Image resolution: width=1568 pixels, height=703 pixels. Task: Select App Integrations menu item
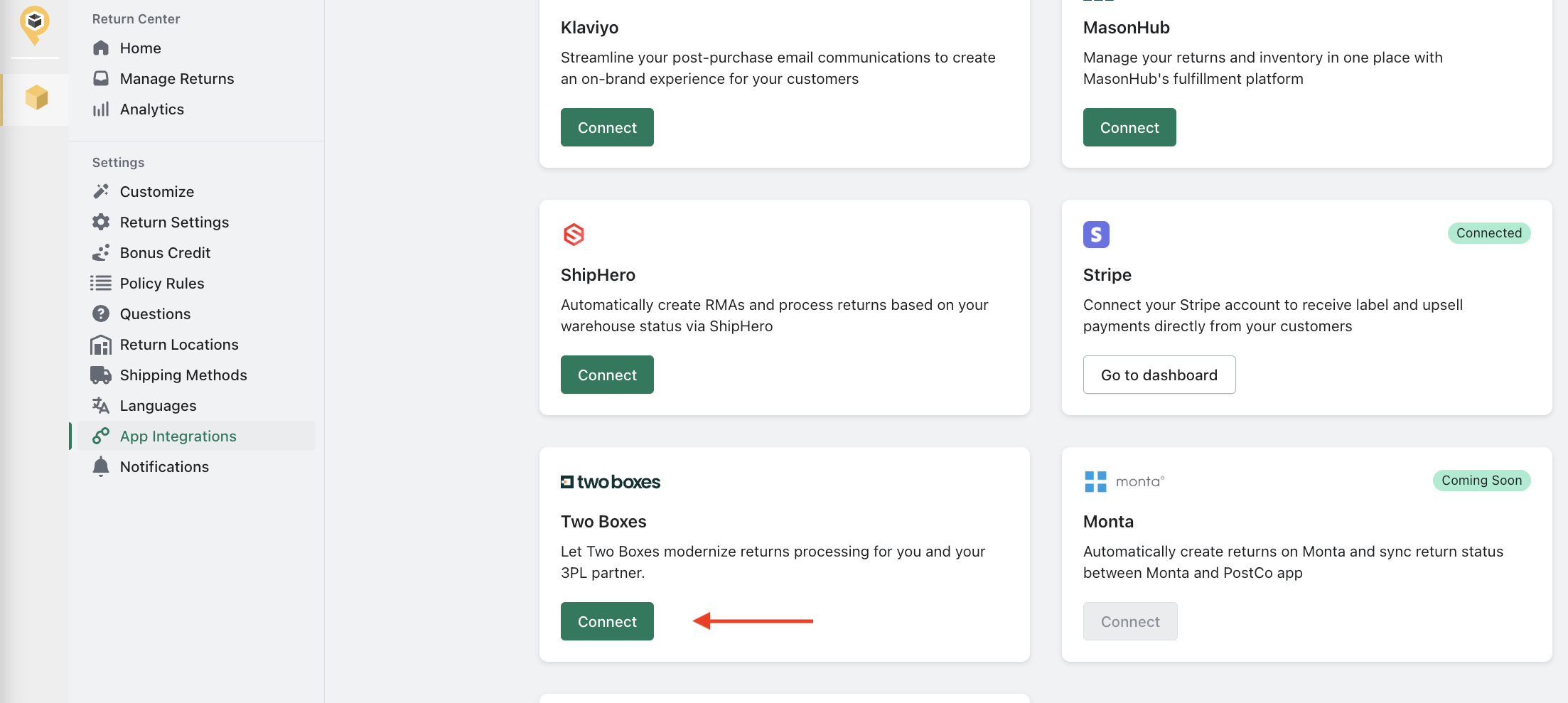pos(196,436)
